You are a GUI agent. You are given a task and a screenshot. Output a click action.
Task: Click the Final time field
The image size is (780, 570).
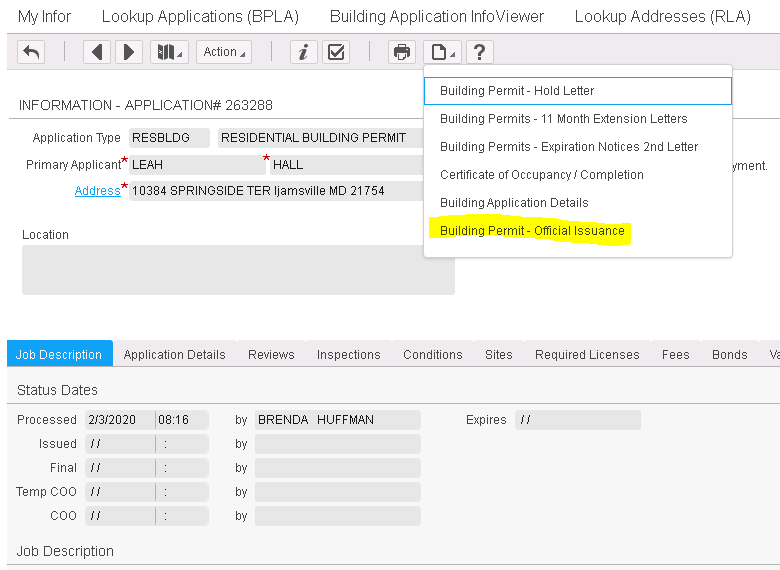tap(182, 468)
